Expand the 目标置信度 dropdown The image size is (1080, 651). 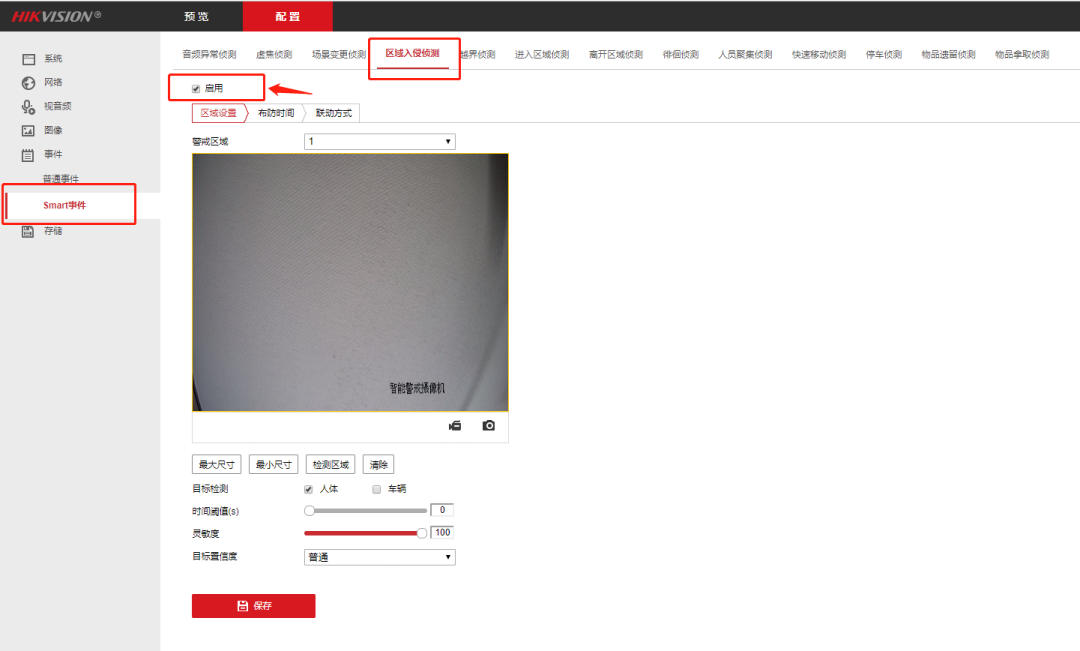(379, 557)
